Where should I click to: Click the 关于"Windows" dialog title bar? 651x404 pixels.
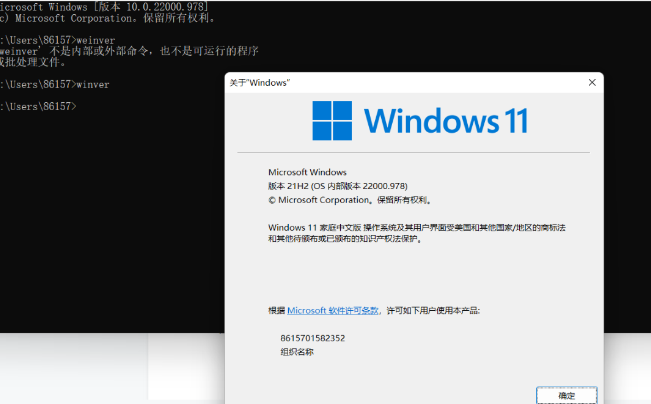(x=400, y=83)
